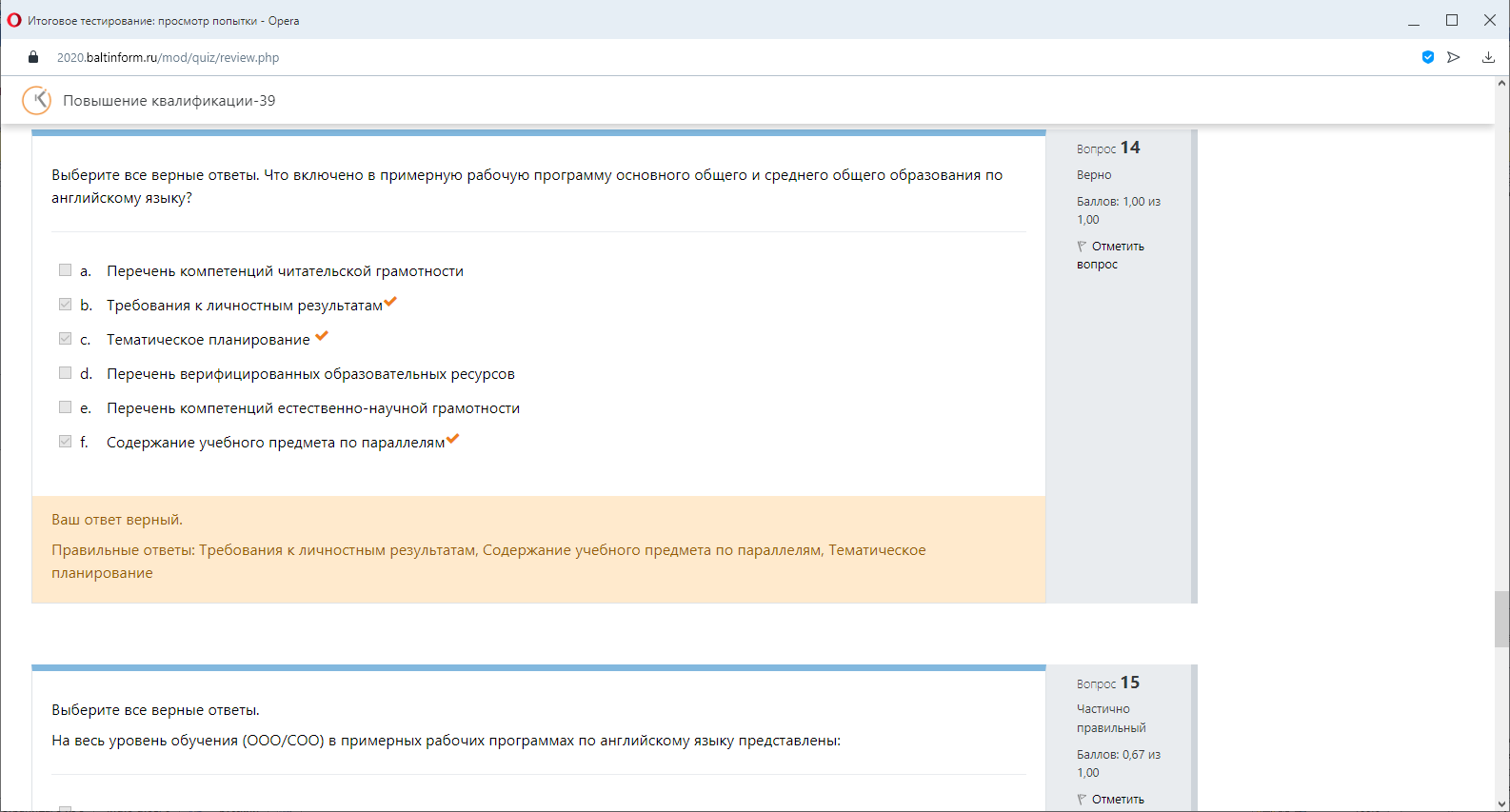The width and height of the screenshot is (1510, 812).
Task: Click the Opera logo icon in title bar
Action: coord(14,20)
